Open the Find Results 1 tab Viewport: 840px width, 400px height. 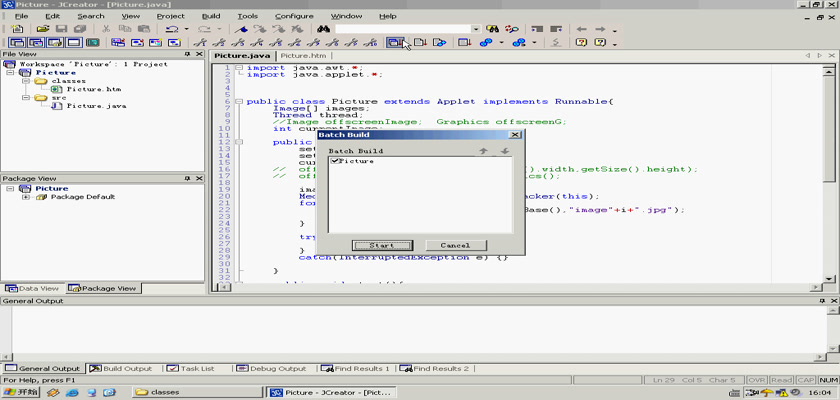tap(356, 368)
